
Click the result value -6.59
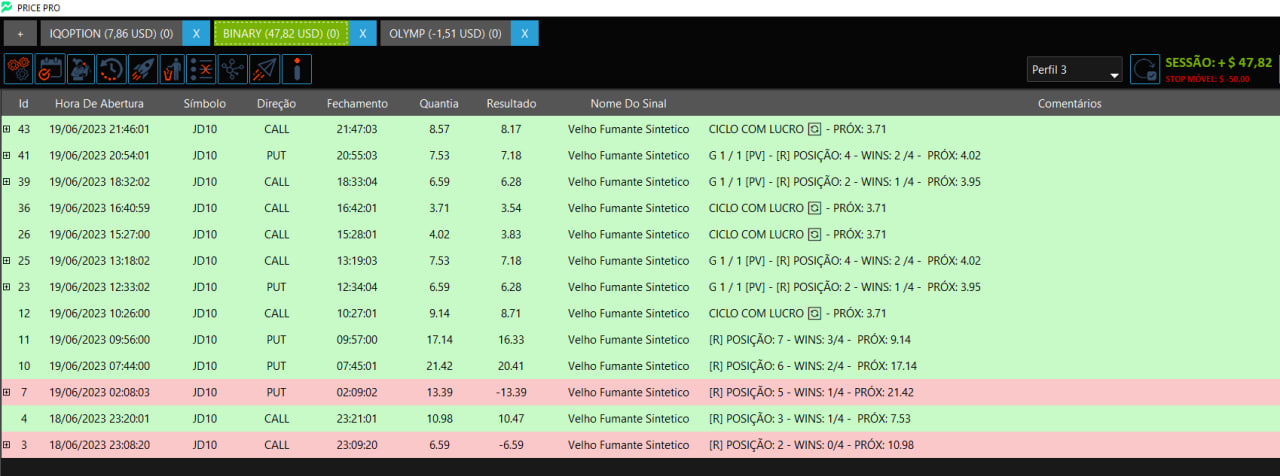(511, 445)
